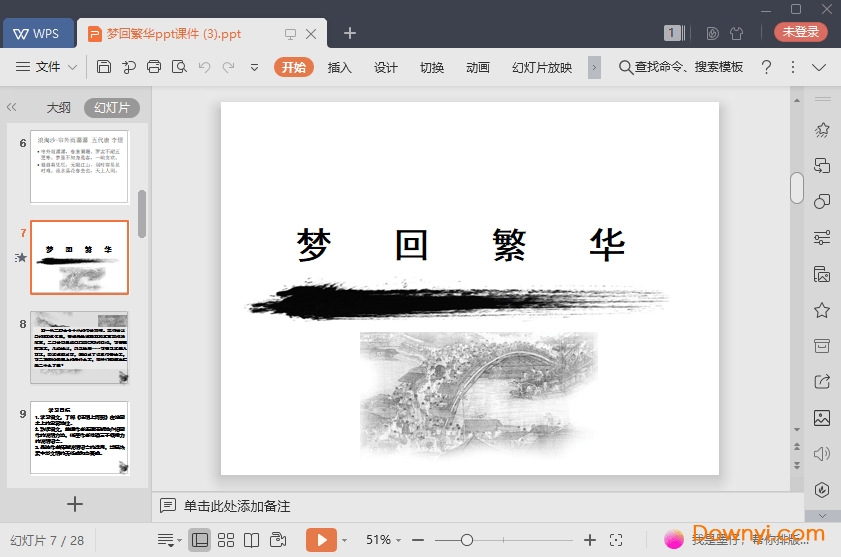Image resolution: width=841 pixels, height=557 pixels.
Task: Click the WPS home tab
Action: click(x=38, y=33)
